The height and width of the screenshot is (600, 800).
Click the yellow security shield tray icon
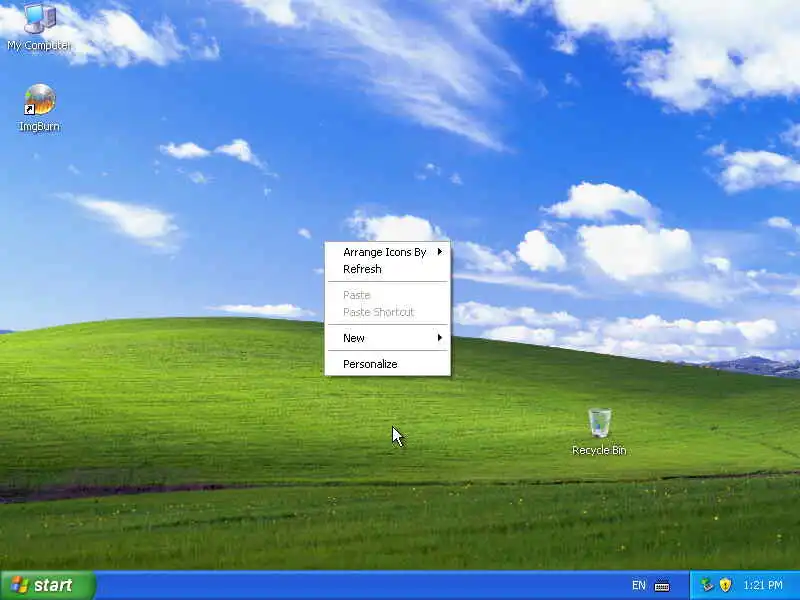(x=725, y=585)
